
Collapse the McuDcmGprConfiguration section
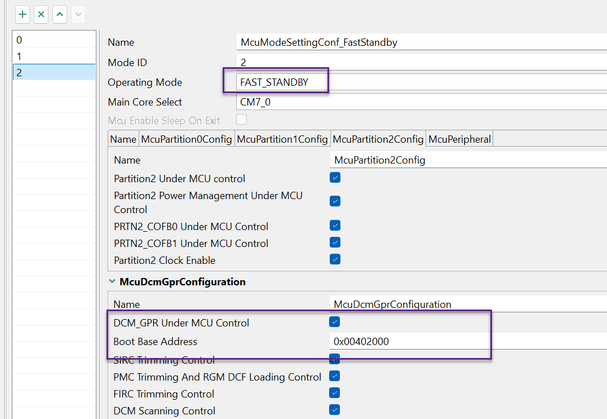pyautogui.click(x=112, y=282)
